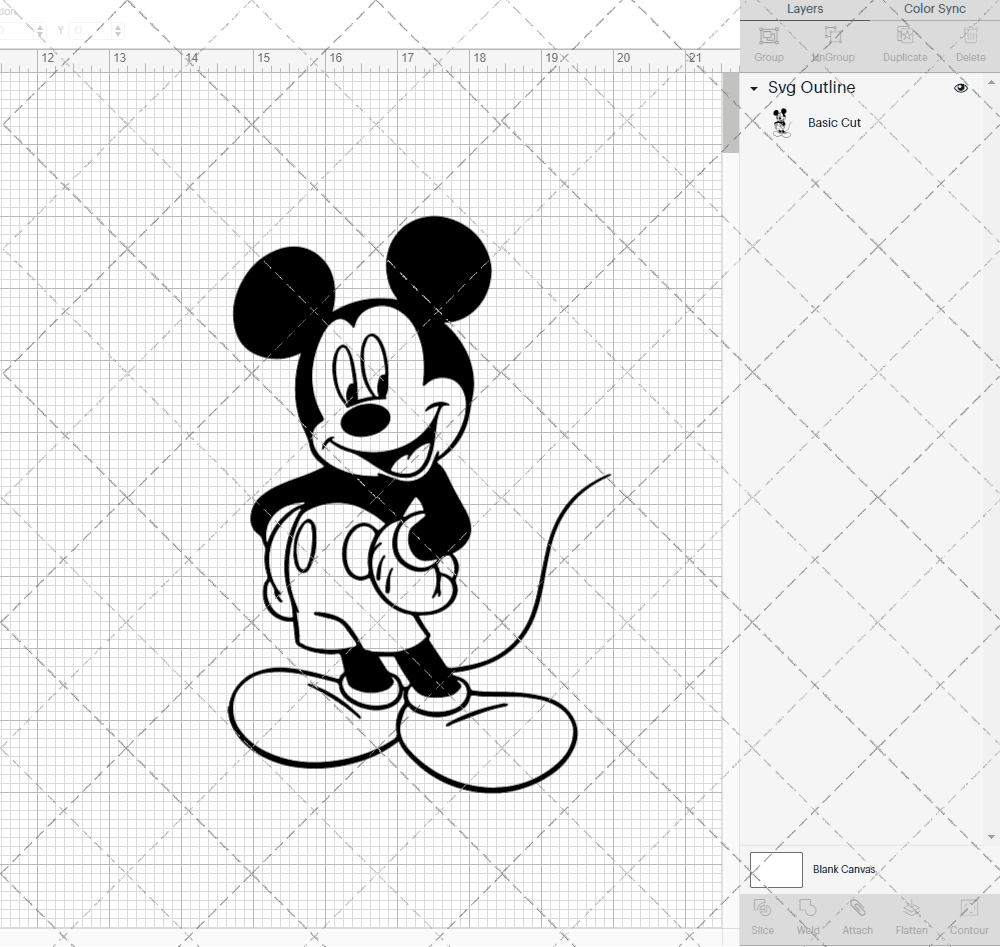Click the X position stepper arrows
This screenshot has width=1000, height=947.
click(40, 31)
